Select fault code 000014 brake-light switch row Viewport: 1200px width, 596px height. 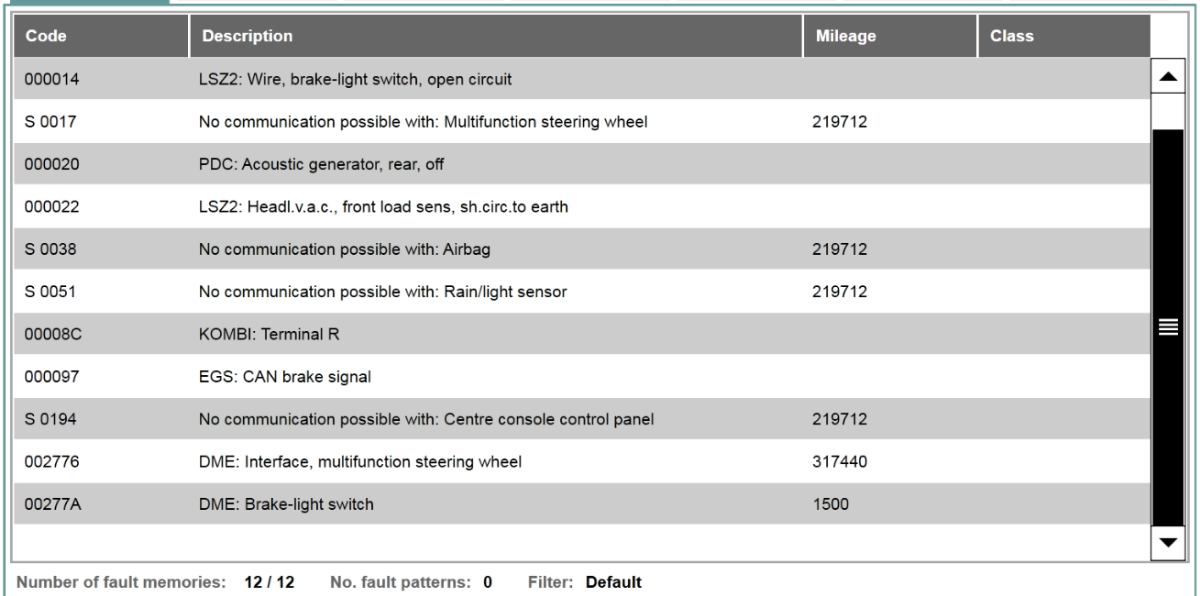[583, 78]
